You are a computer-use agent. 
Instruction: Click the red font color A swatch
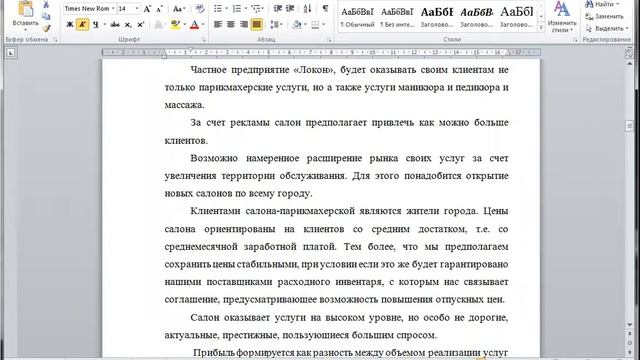click(195, 25)
